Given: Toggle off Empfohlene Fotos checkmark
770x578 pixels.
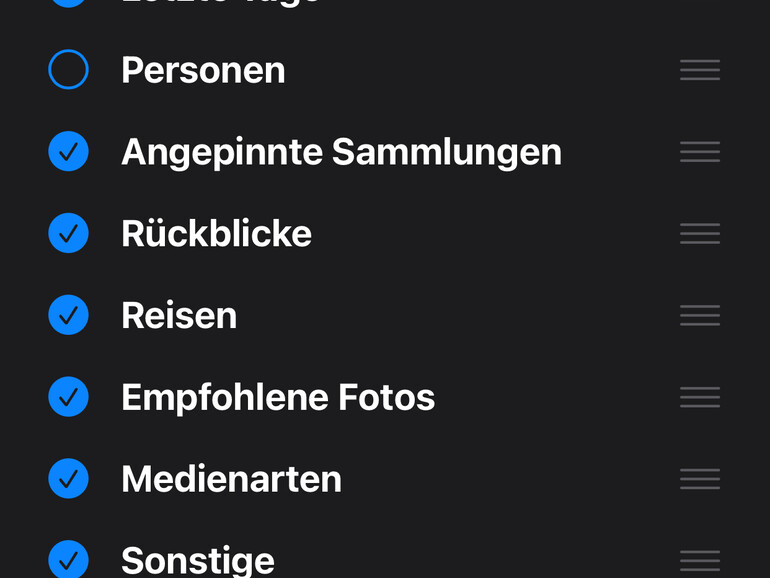Looking at the screenshot, I should pyautogui.click(x=69, y=397).
